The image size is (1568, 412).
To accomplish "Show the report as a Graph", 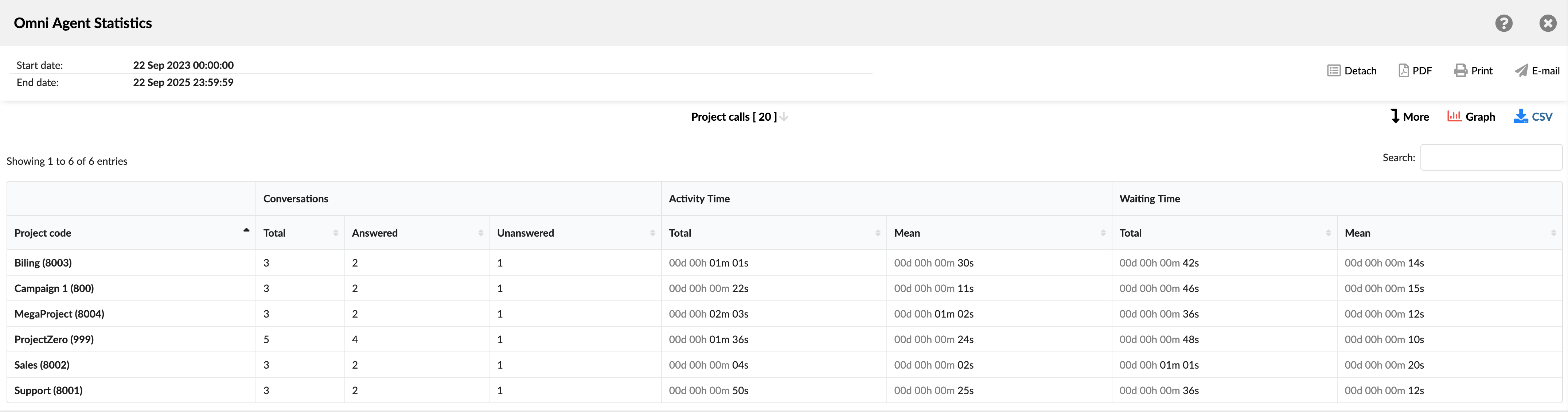I will [x=1471, y=116].
